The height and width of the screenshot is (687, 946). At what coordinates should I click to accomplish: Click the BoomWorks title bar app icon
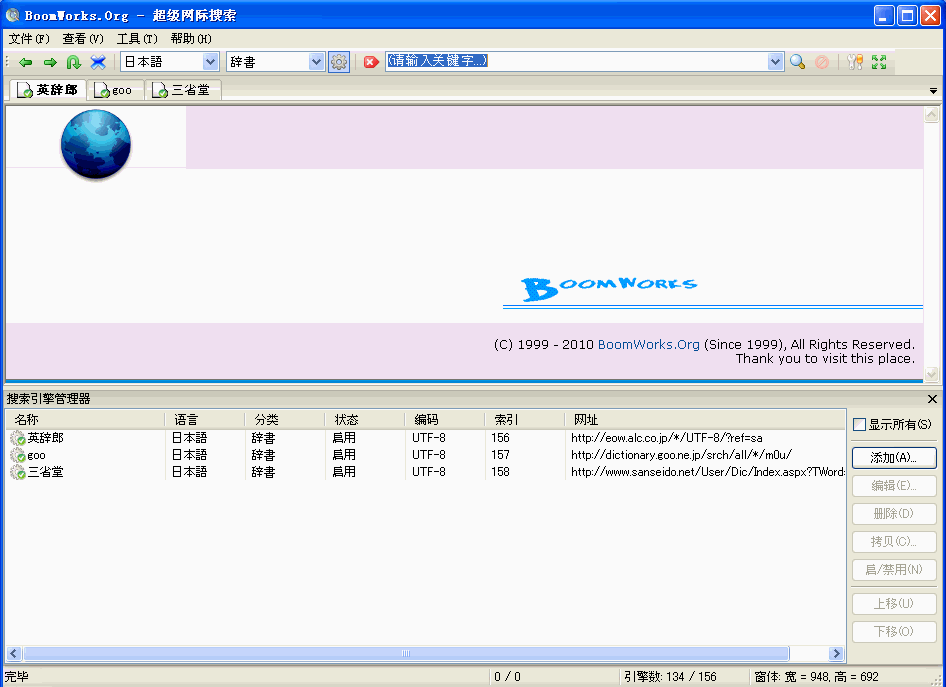[x=12, y=14]
